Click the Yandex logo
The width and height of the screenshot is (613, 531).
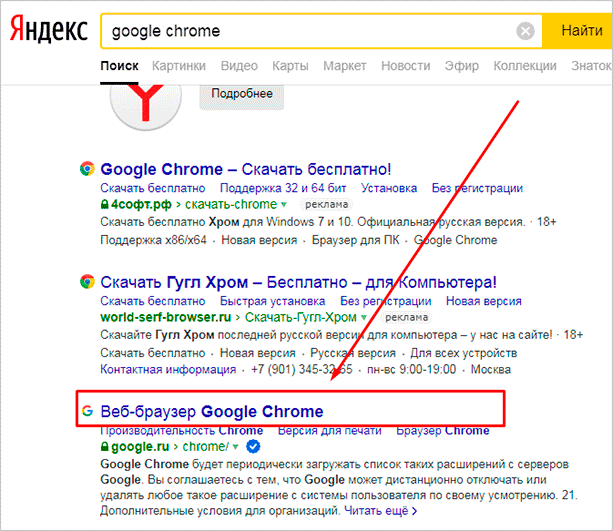click(48, 29)
